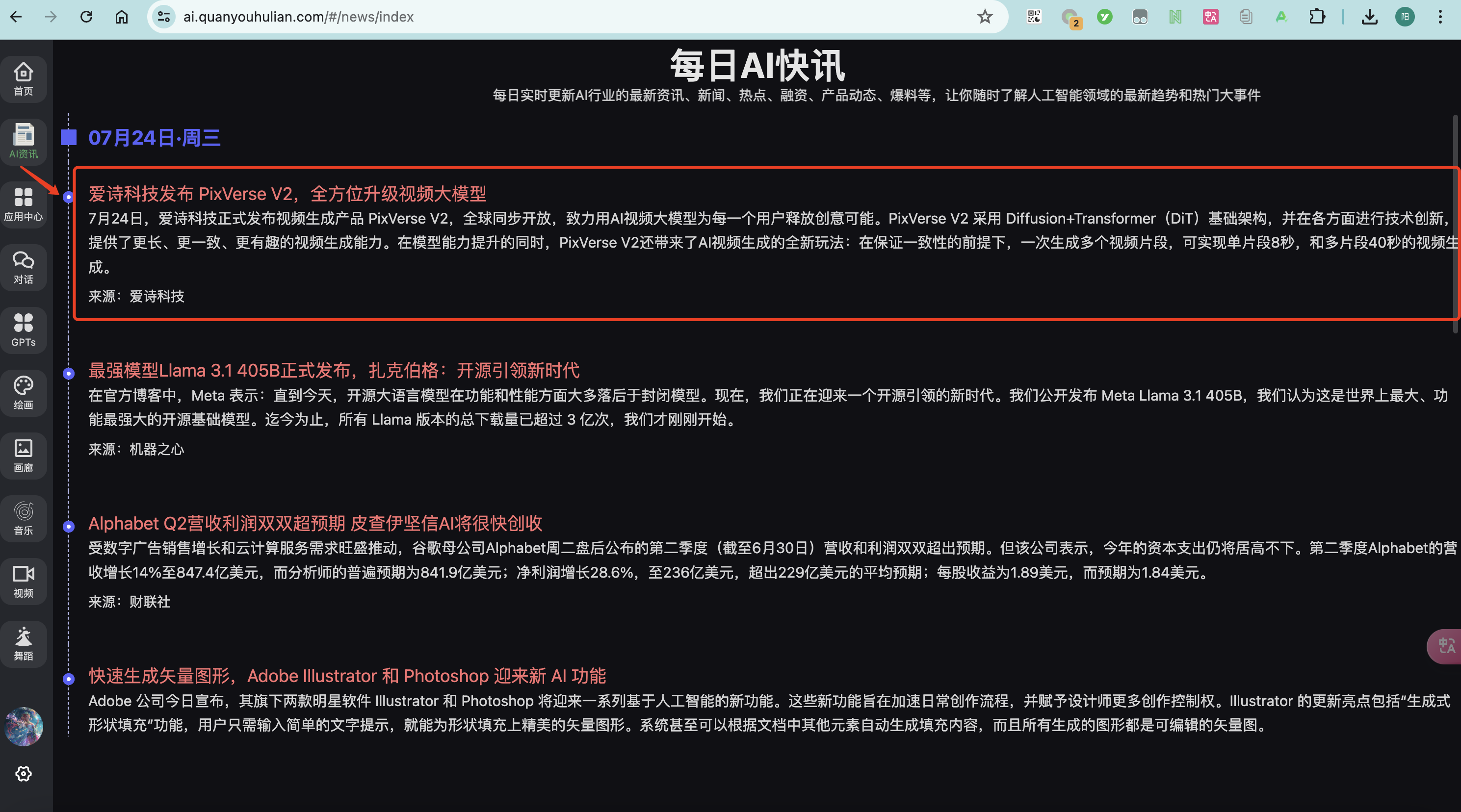Open the 舞蹈 dance sidebar item
This screenshot has height=812, width=1461.
point(23,644)
